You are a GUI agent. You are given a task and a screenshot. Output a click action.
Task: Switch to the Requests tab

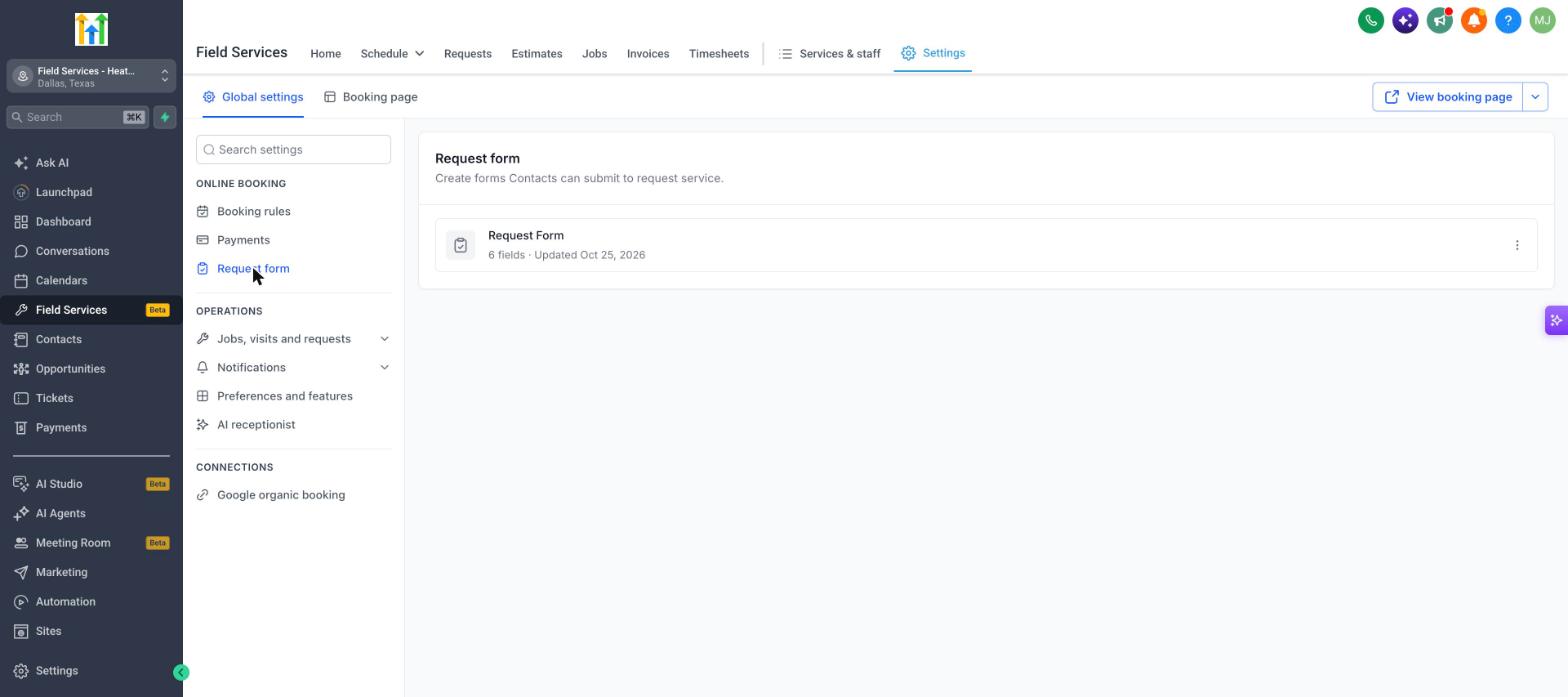467,53
